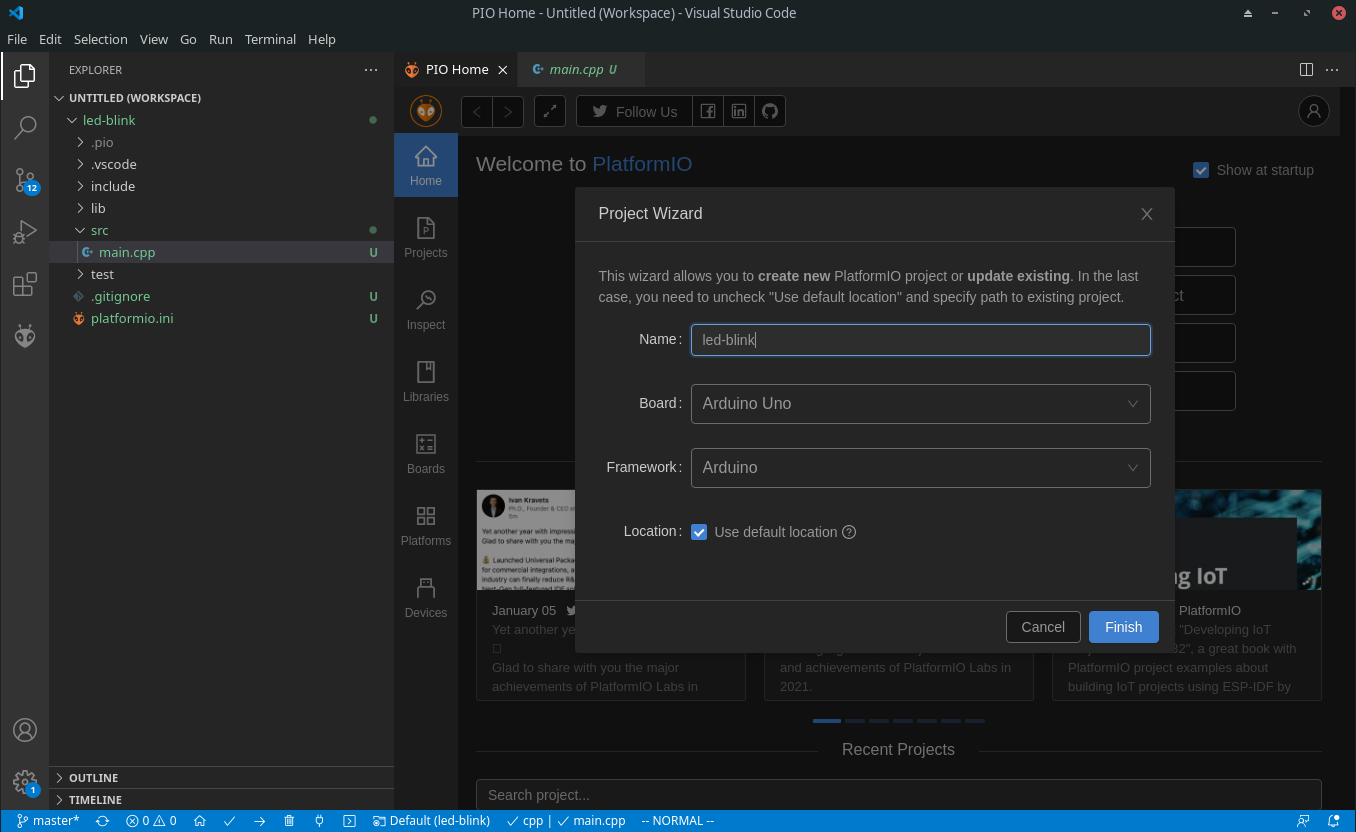Click the Follow Us button
Image resolution: width=1356 pixels, height=832 pixels.
tap(634, 112)
